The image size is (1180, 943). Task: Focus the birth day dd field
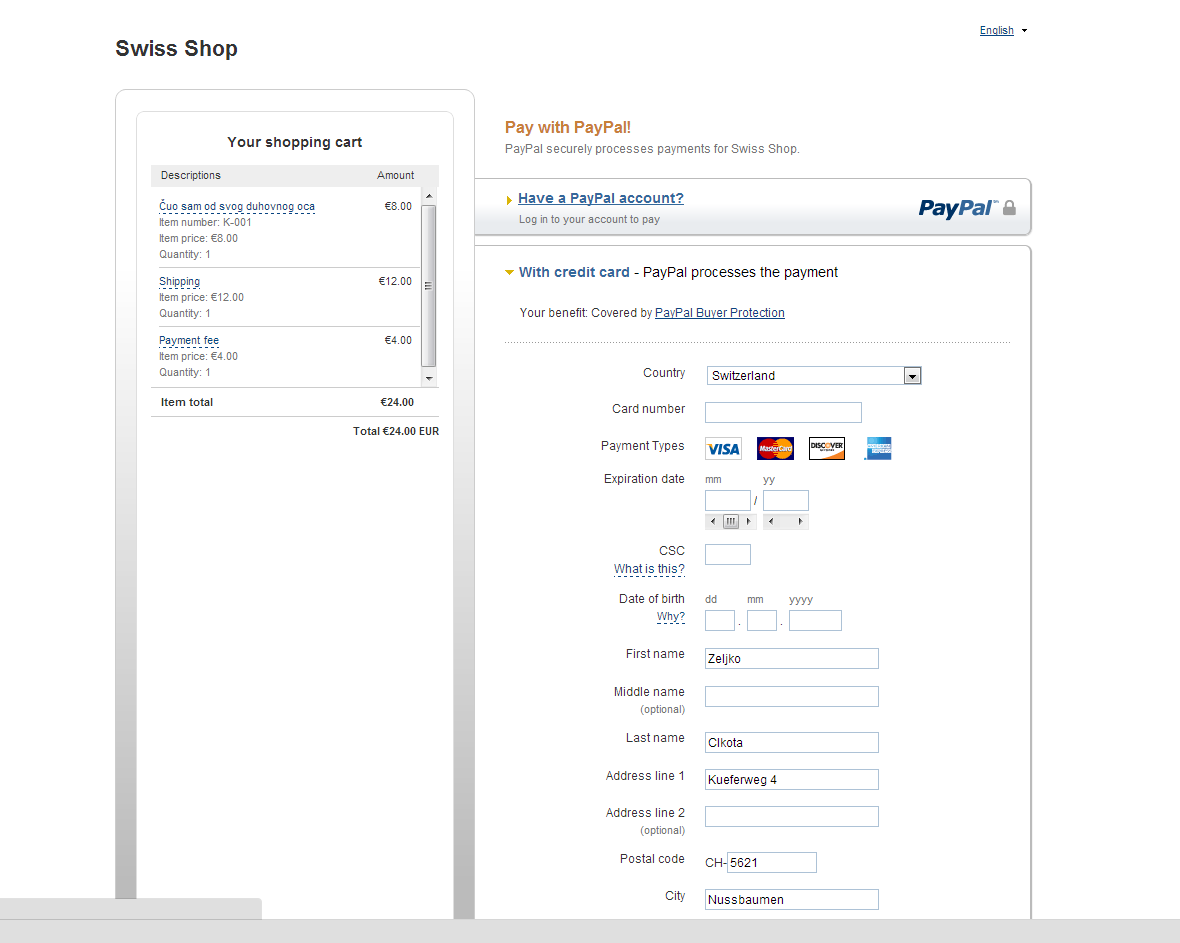[x=719, y=621]
